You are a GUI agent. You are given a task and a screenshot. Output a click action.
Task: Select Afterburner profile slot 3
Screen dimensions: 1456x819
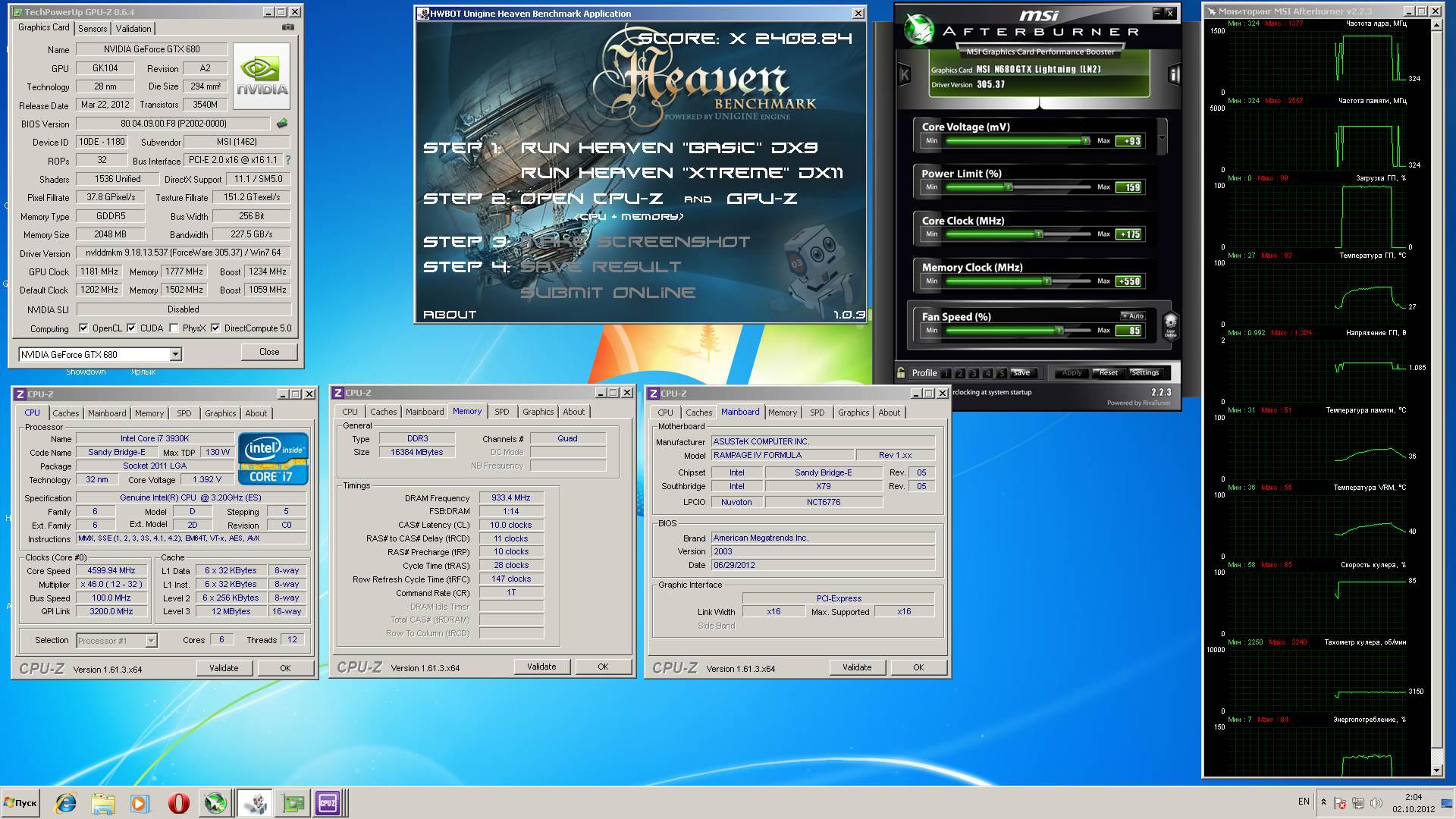pos(974,373)
